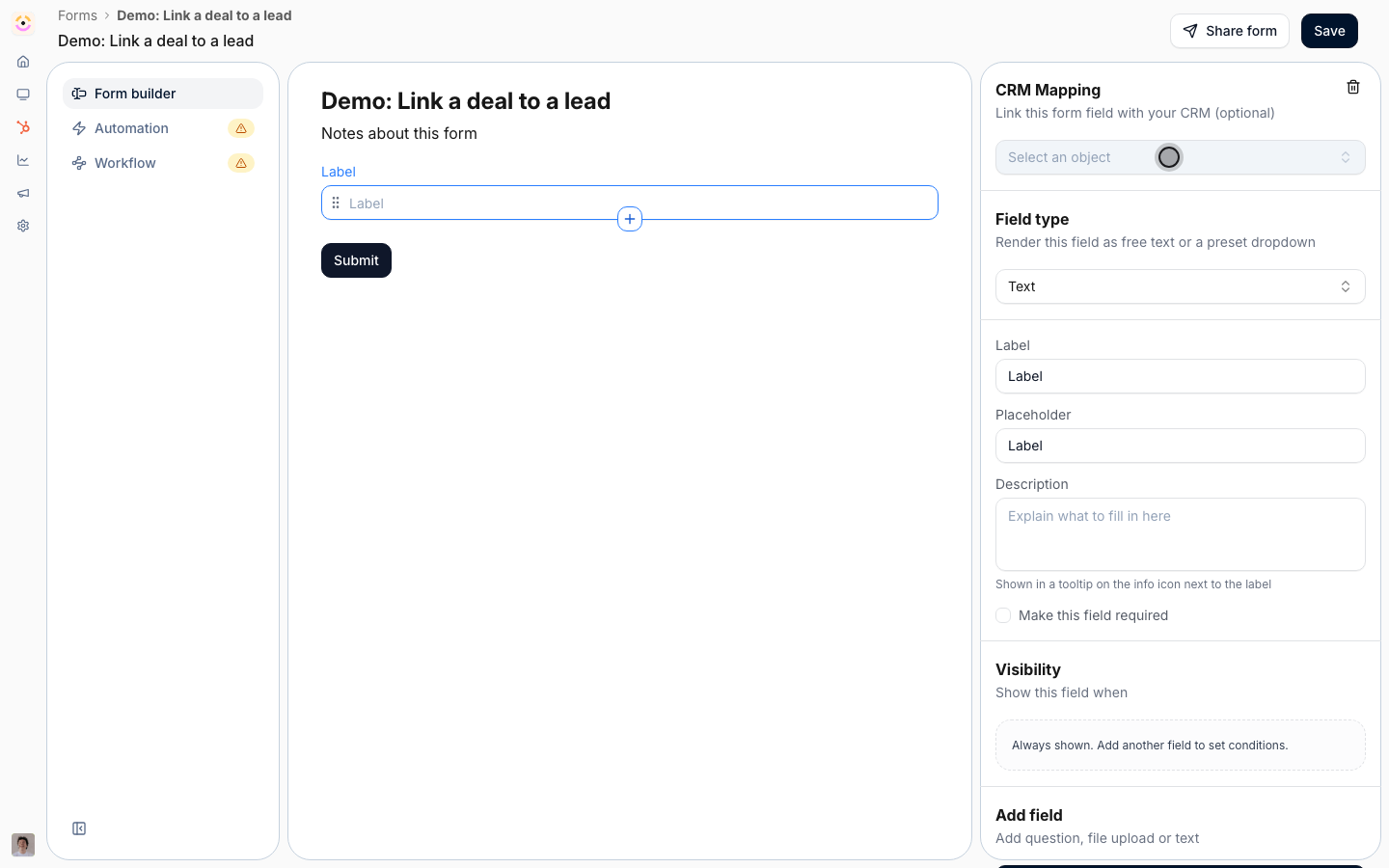Switch to the Automation tab
This screenshot has height=868, width=1389.
click(x=163, y=128)
